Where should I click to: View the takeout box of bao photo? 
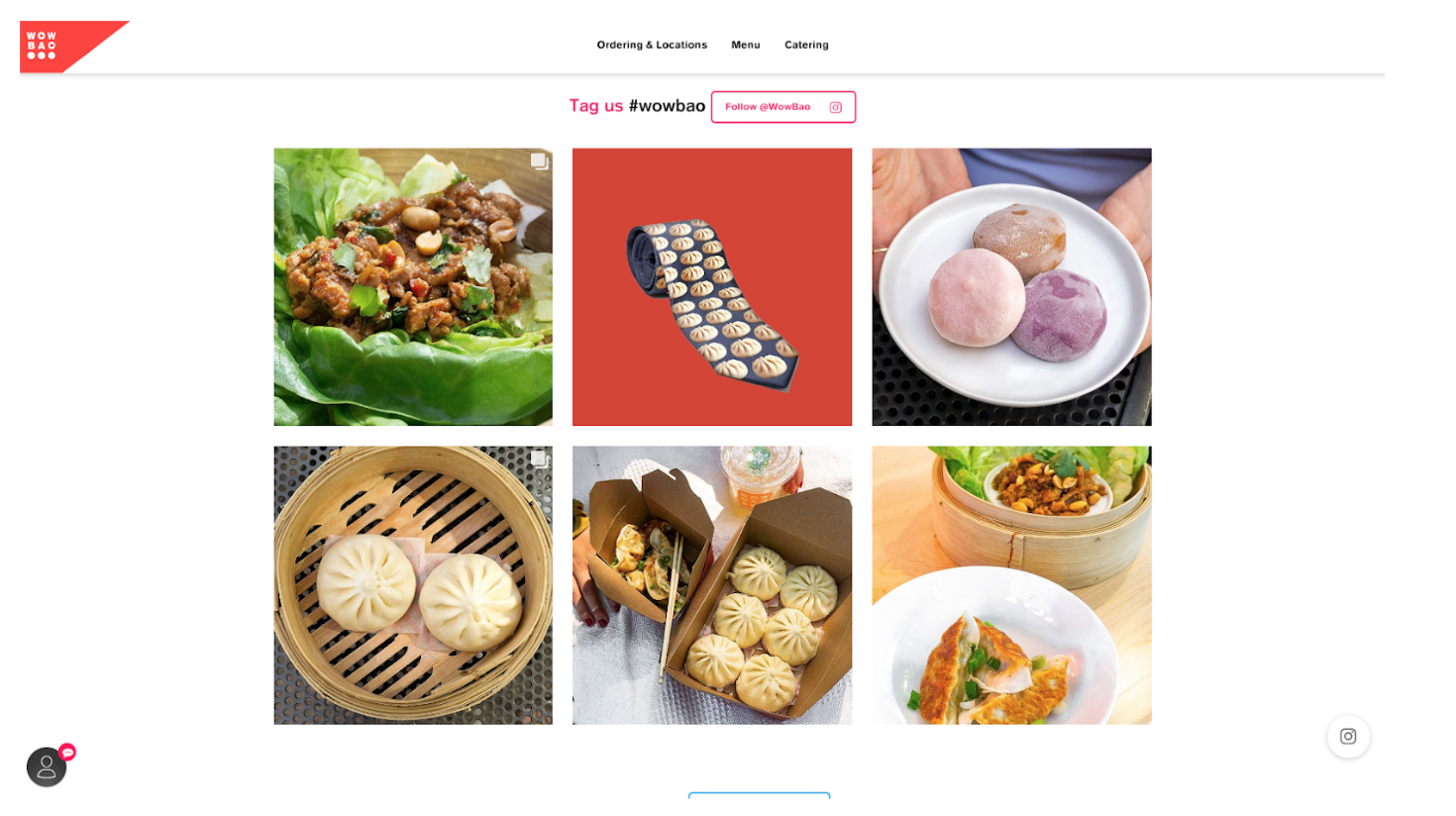pos(712,585)
